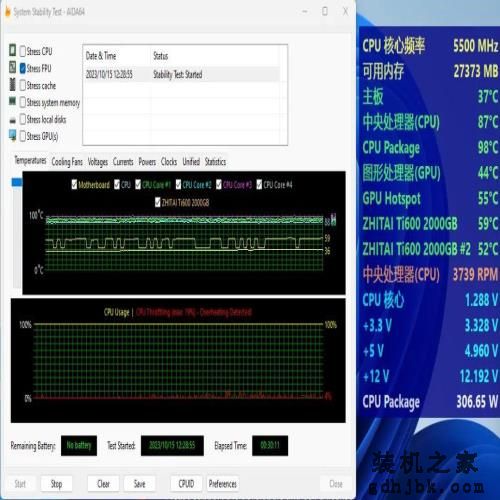Open the Currents tab
Screen dimensions: 500x500
(x=123, y=162)
